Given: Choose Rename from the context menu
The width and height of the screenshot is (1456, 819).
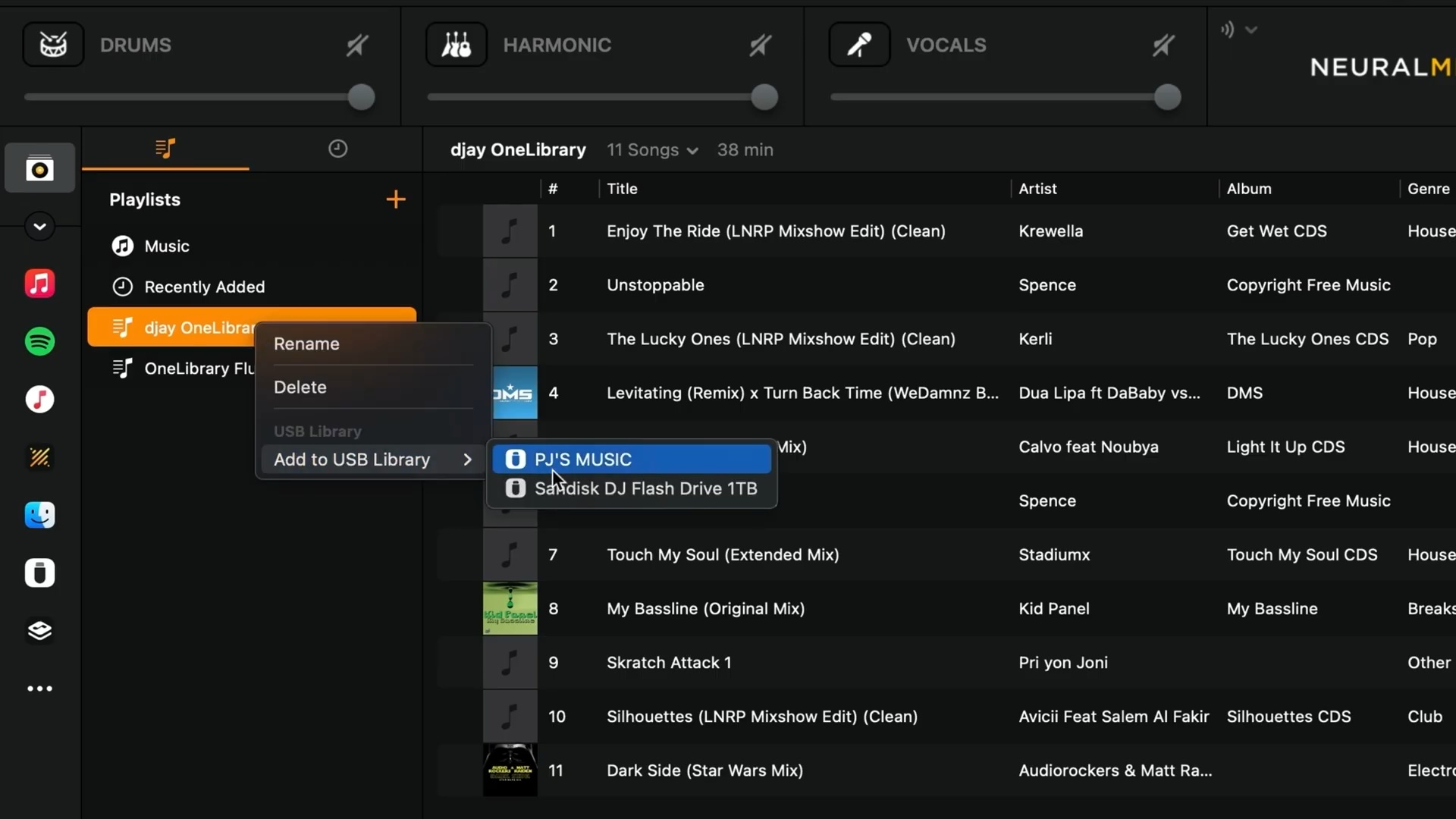Looking at the screenshot, I should (x=306, y=344).
